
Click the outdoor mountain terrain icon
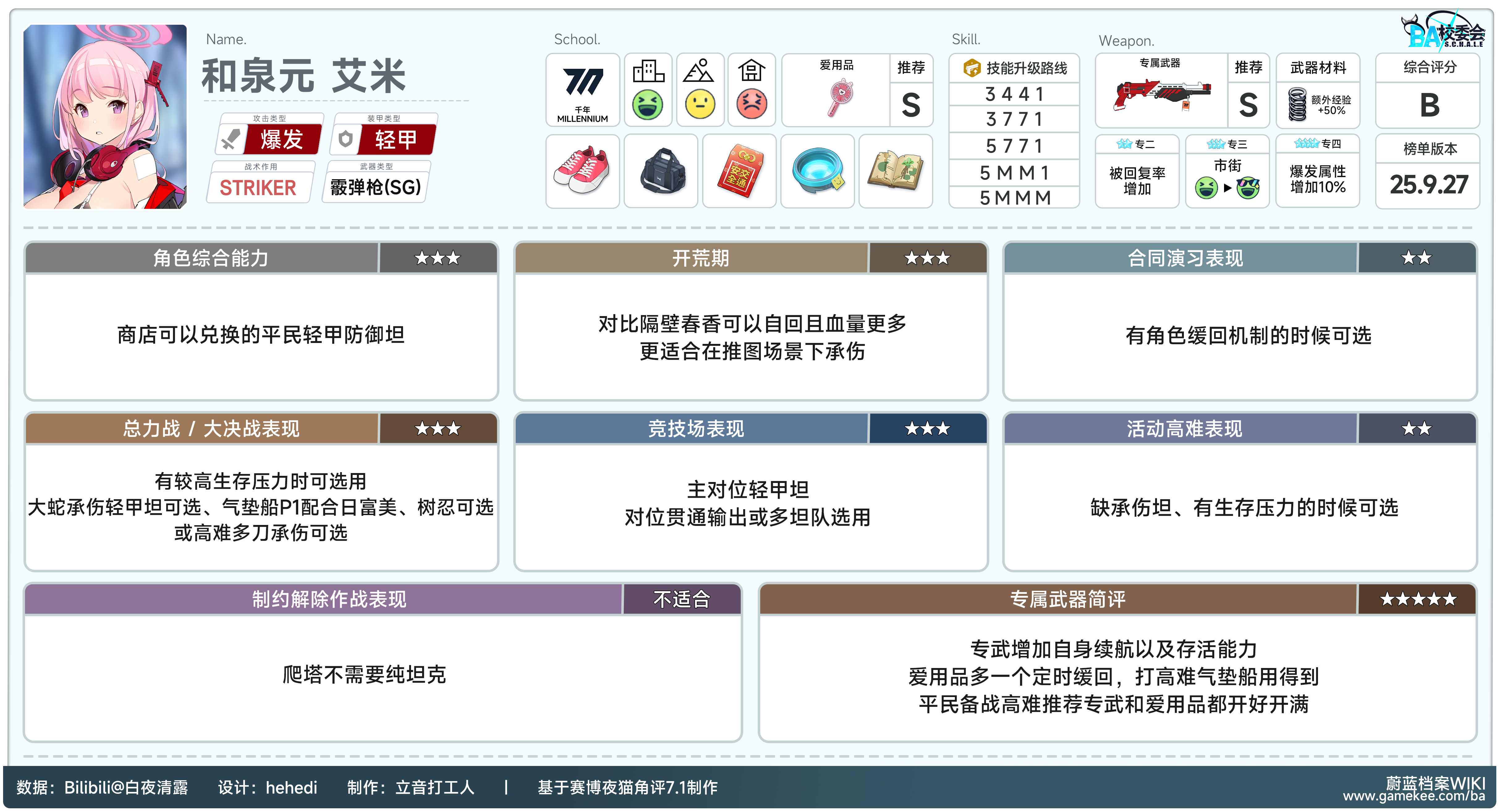pos(699,72)
